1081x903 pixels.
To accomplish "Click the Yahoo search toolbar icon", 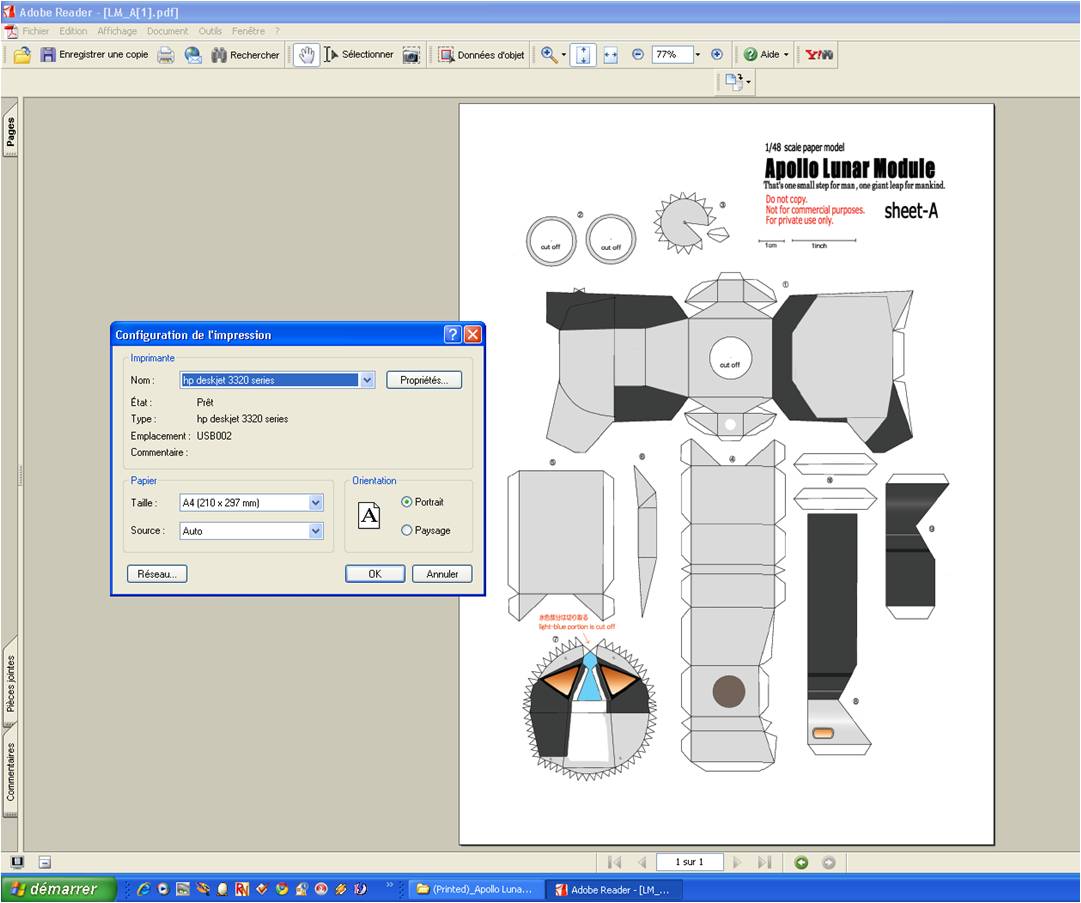I will tap(819, 54).
